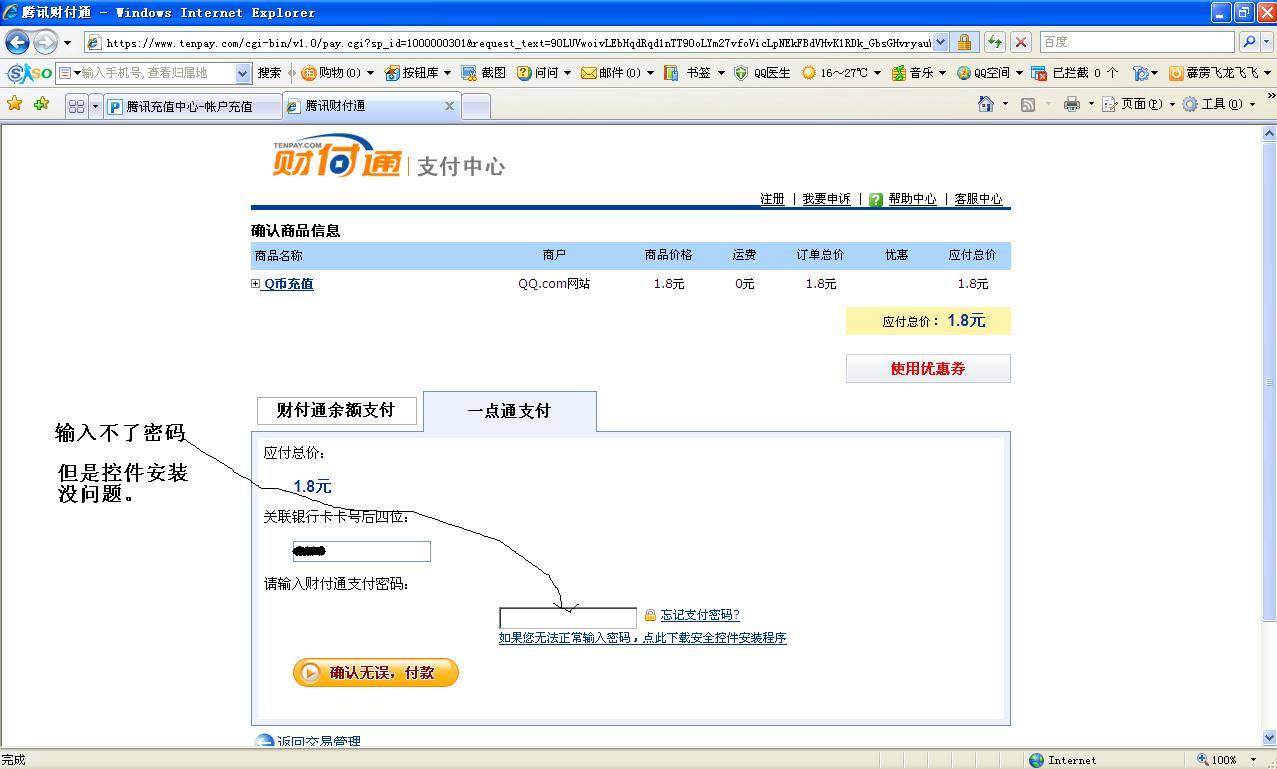Click the 财付通 Tenpay logo
The image size is (1277, 769).
click(336, 158)
